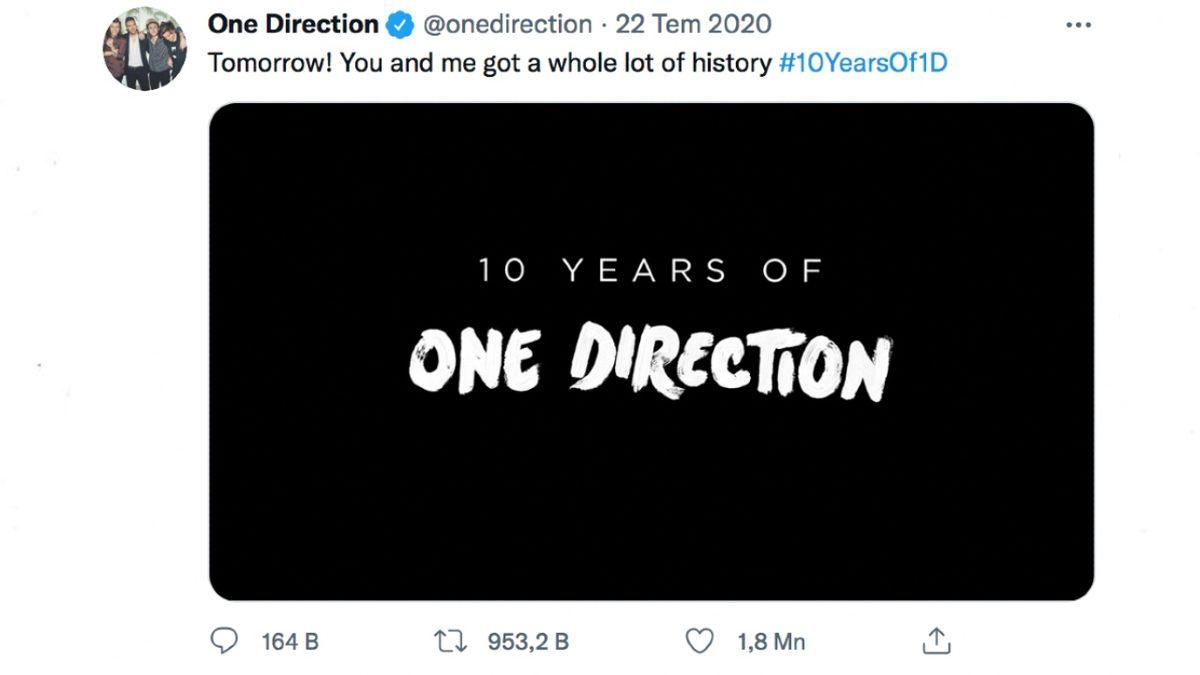The height and width of the screenshot is (675, 1200).
Task: Expand tweet actions via three-dots control
Action: coord(1078,24)
